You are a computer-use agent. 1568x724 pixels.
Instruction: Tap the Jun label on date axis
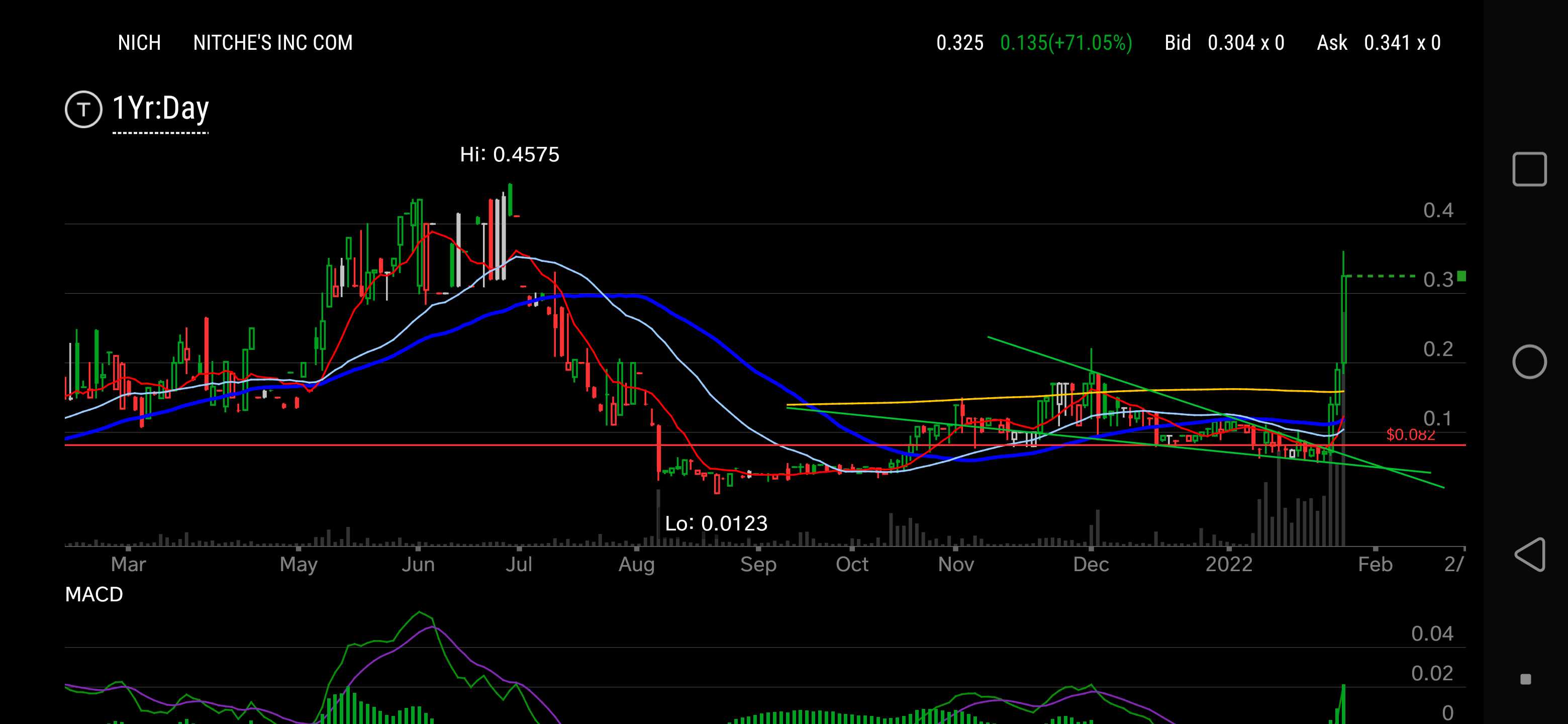coord(418,564)
